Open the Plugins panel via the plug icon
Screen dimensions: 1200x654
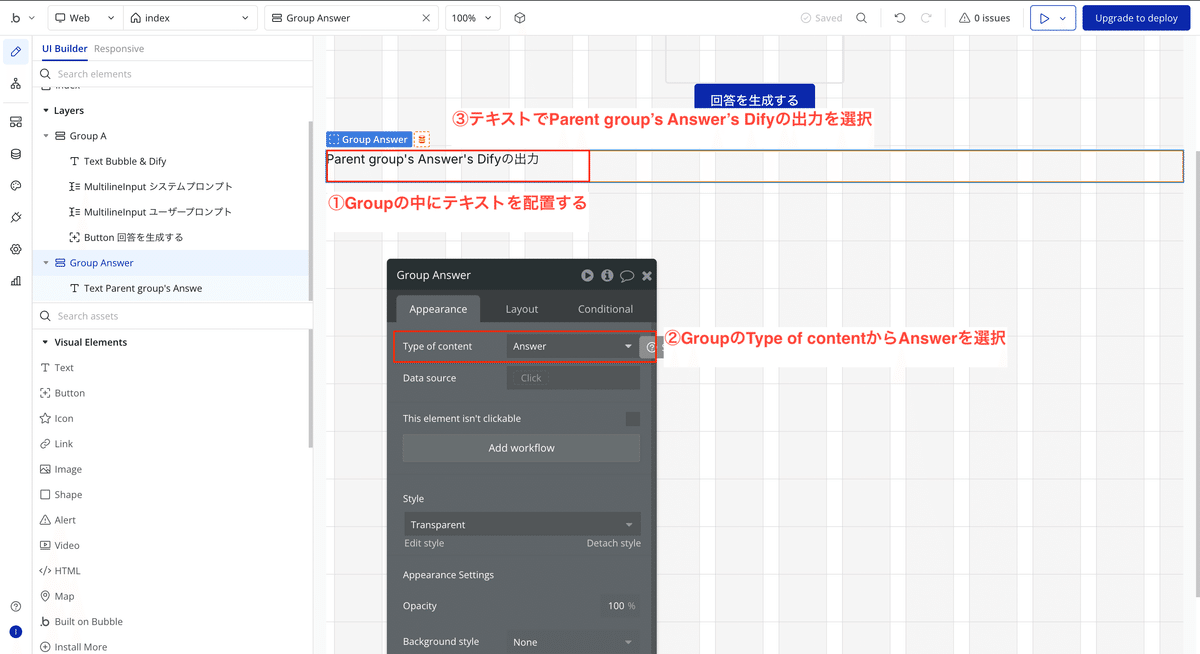click(15, 217)
